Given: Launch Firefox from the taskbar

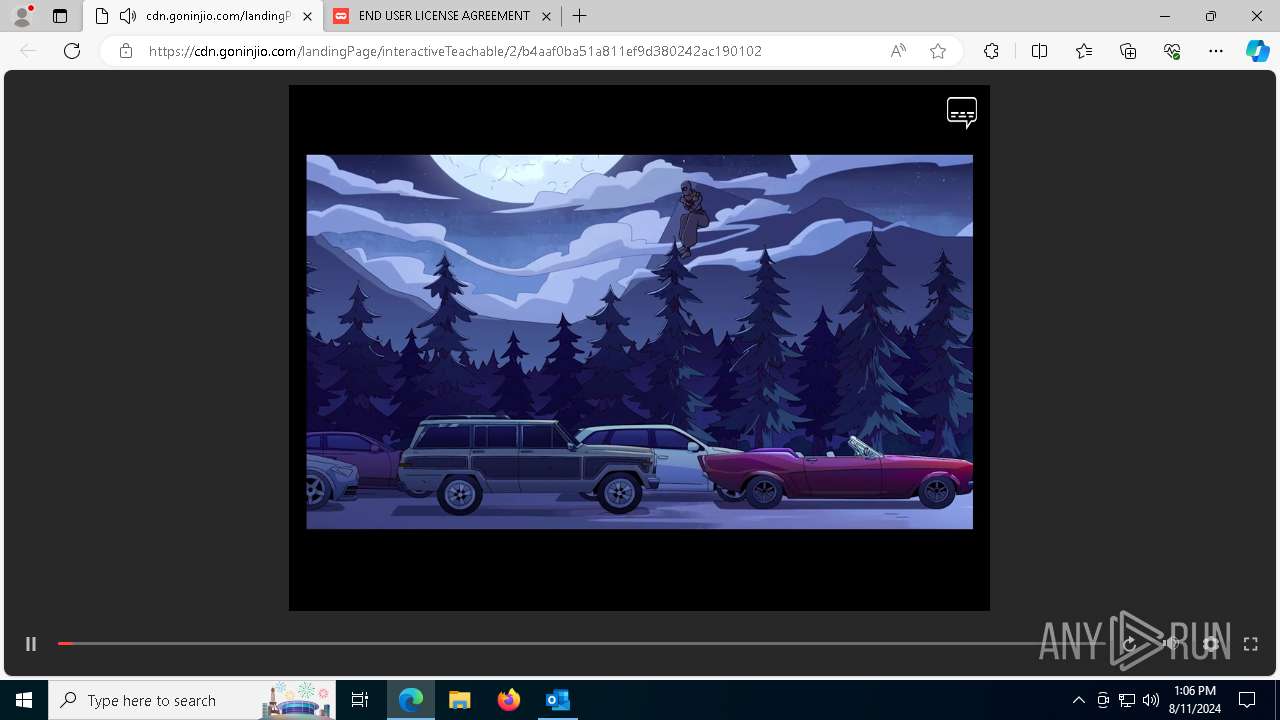Looking at the screenshot, I should click(x=508, y=700).
